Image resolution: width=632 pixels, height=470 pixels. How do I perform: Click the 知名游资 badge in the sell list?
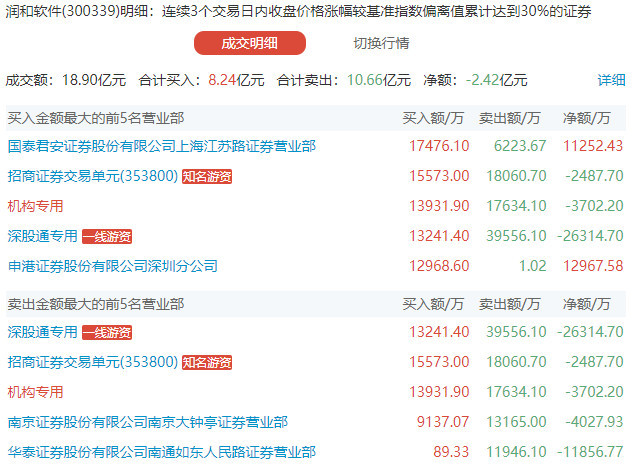(207, 362)
